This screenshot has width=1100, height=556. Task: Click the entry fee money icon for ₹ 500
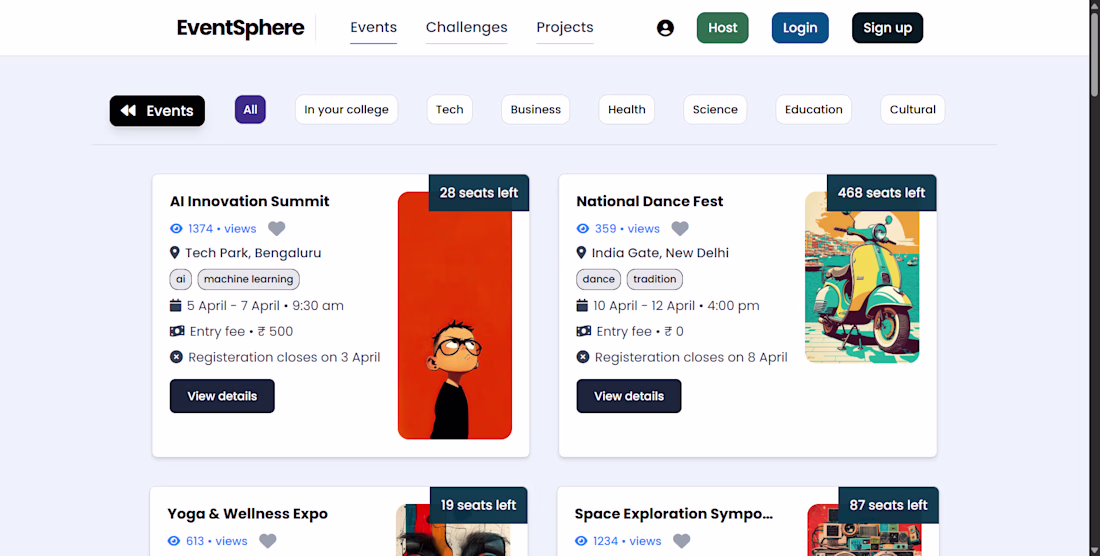177,331
